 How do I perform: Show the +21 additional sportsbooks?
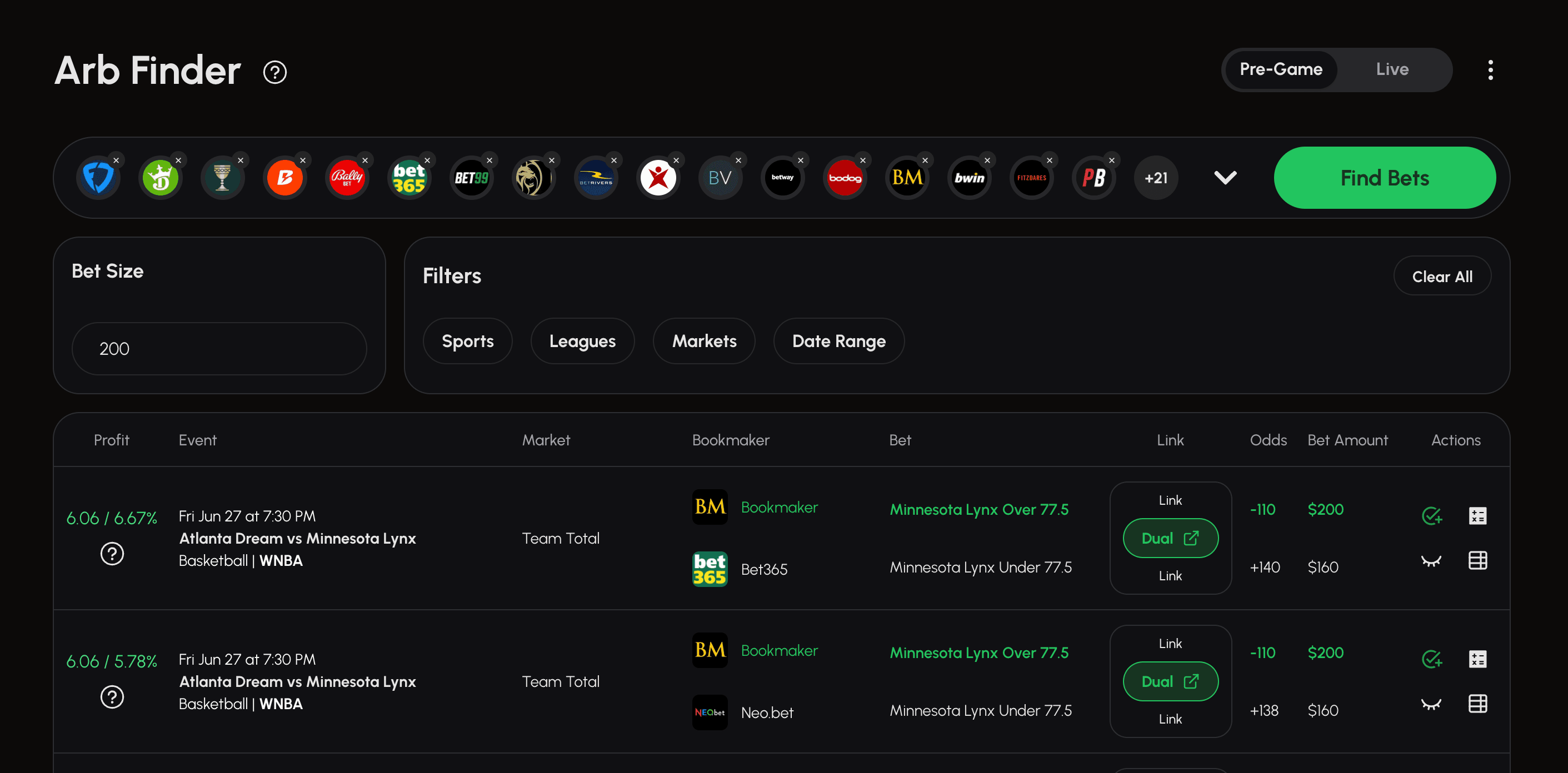[x=1156, y=178]
